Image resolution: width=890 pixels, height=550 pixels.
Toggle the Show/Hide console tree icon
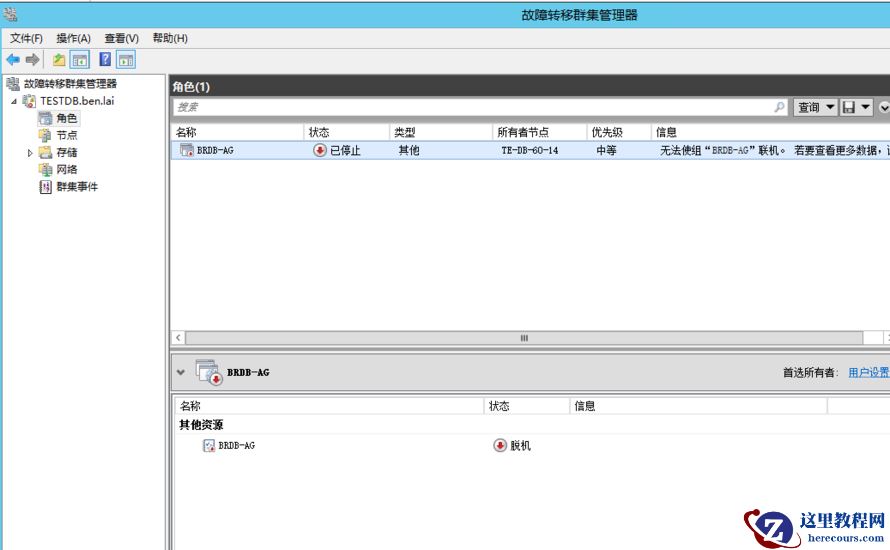[x=79, y=60]
